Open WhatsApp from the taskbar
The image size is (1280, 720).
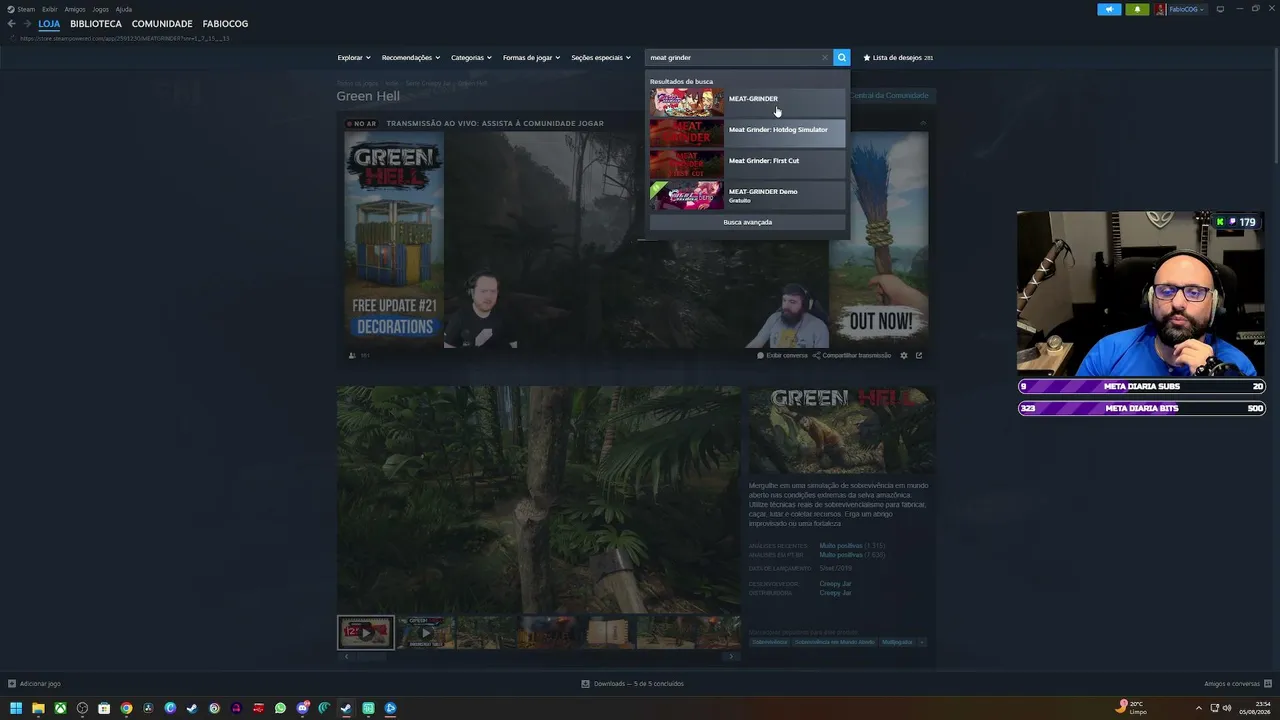pyautogui.click(x=280, y=708)
